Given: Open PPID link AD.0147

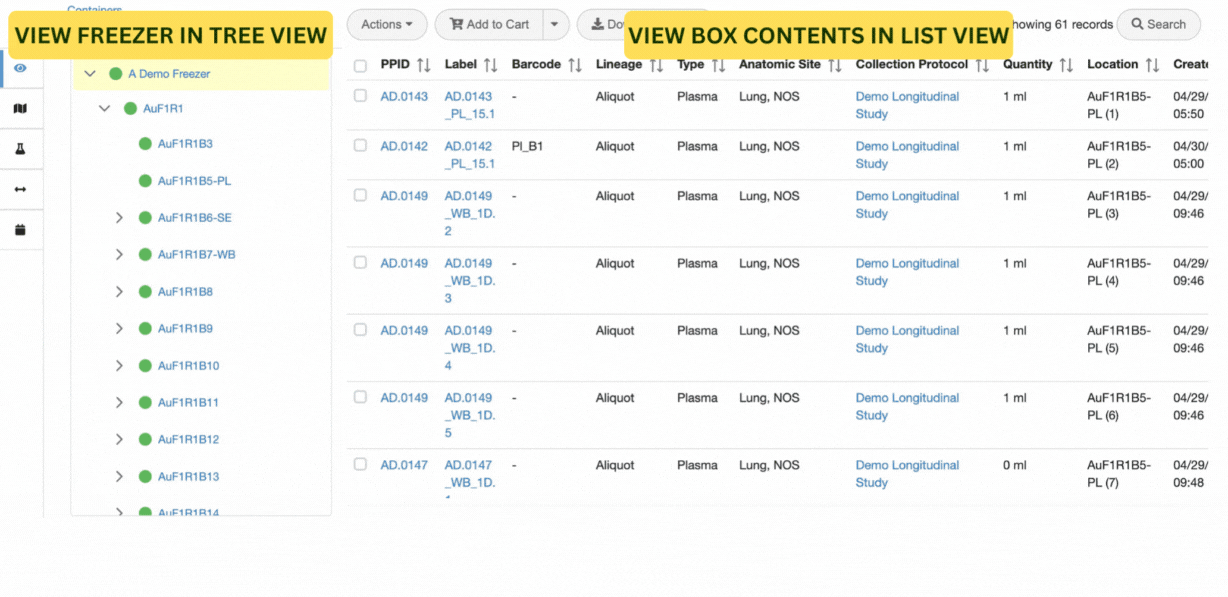Looking at the screenshot, I should (404, 465).
